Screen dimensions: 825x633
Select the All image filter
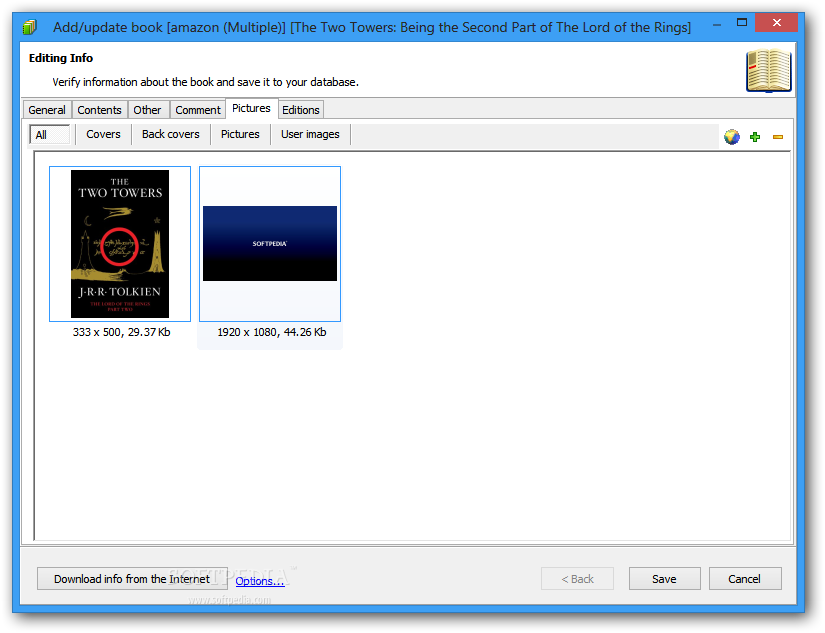49,135
